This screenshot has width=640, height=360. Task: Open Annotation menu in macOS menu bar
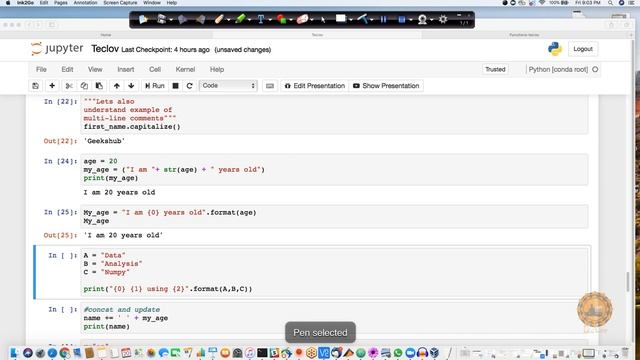coord(85,3)
